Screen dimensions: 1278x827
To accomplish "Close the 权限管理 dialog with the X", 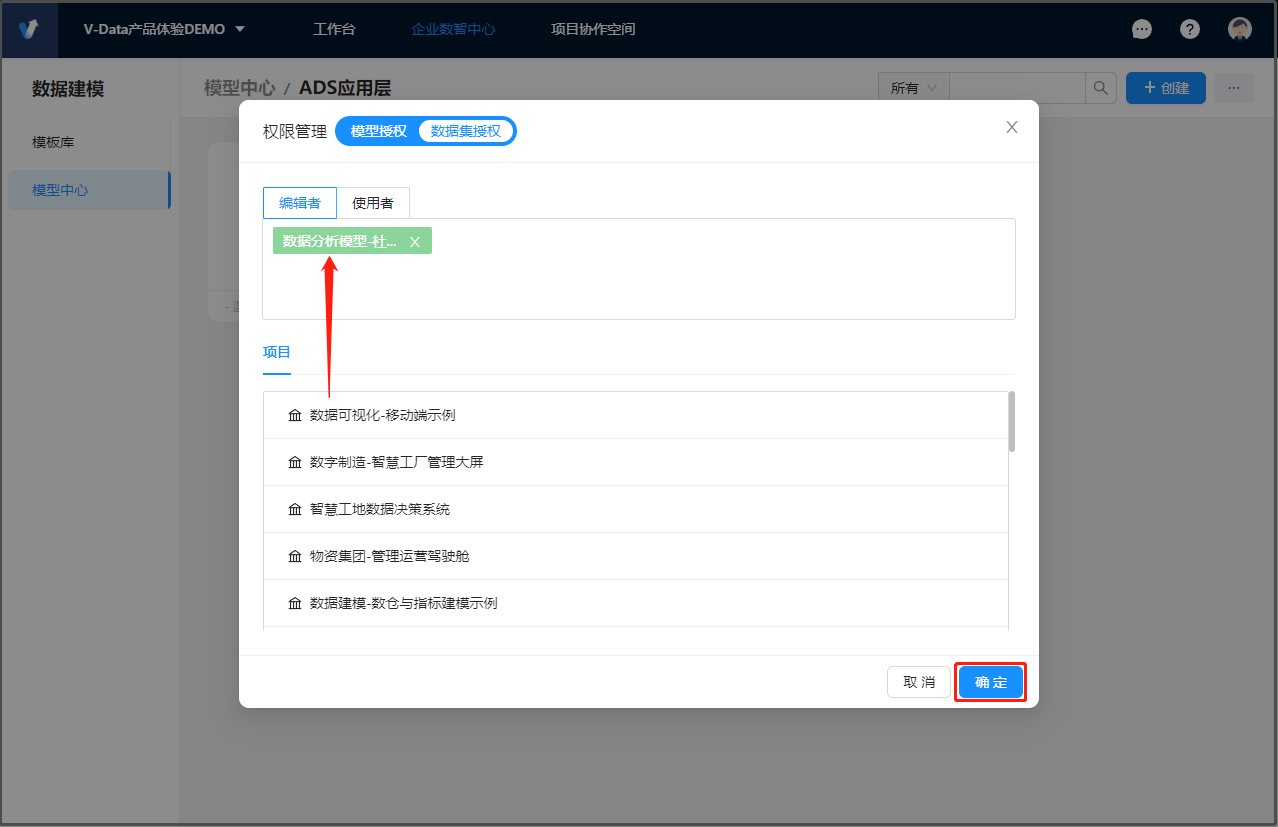I will (1012, 127).
